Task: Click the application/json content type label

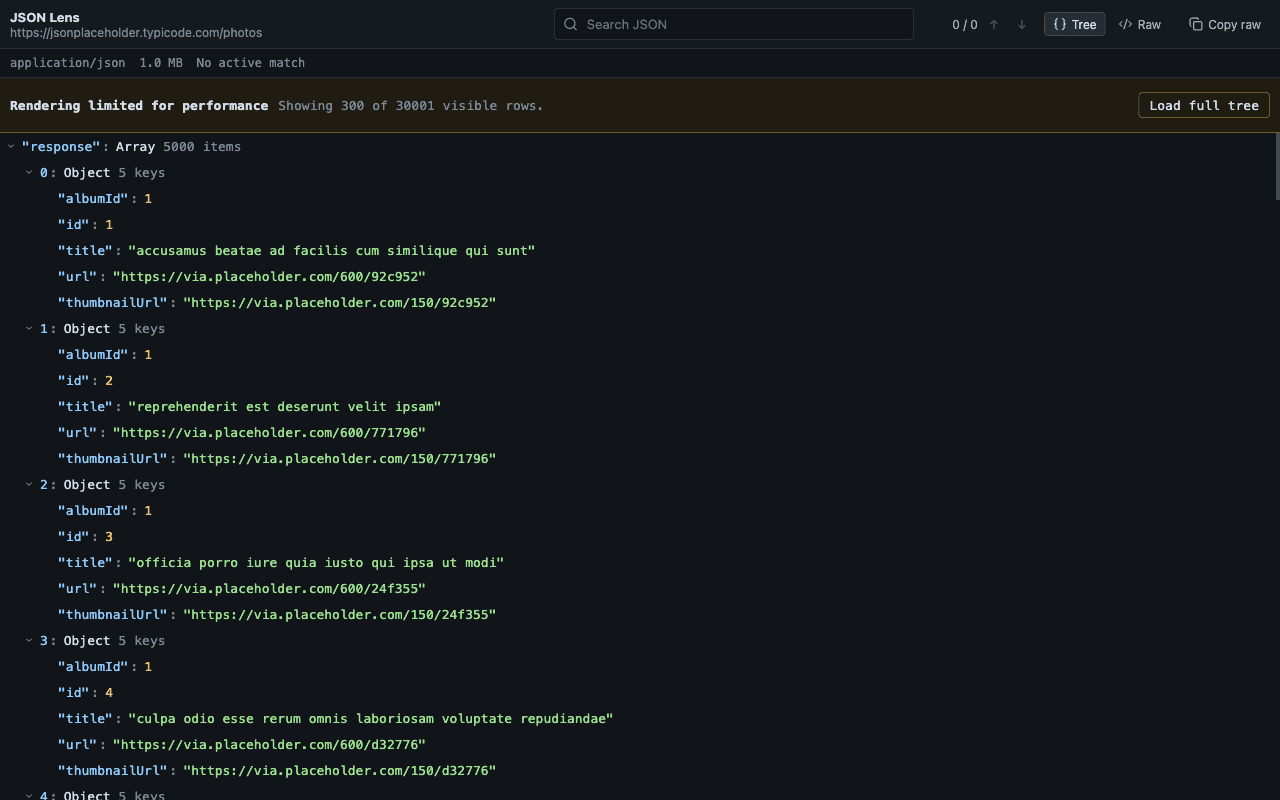Action: [x=68, y=63]
